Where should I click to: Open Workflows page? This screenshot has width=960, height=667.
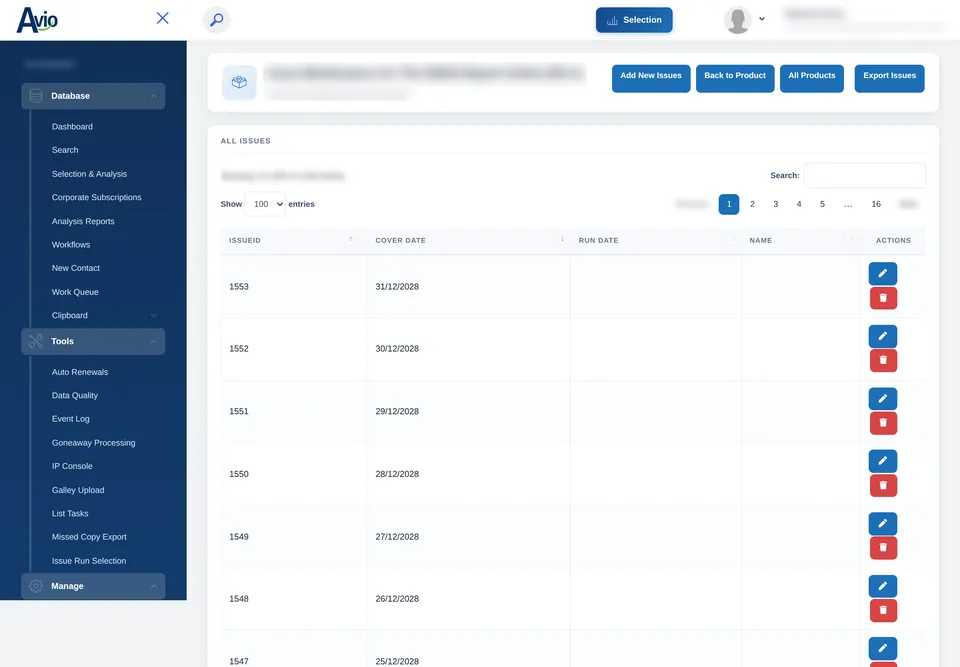click(71, 244)
